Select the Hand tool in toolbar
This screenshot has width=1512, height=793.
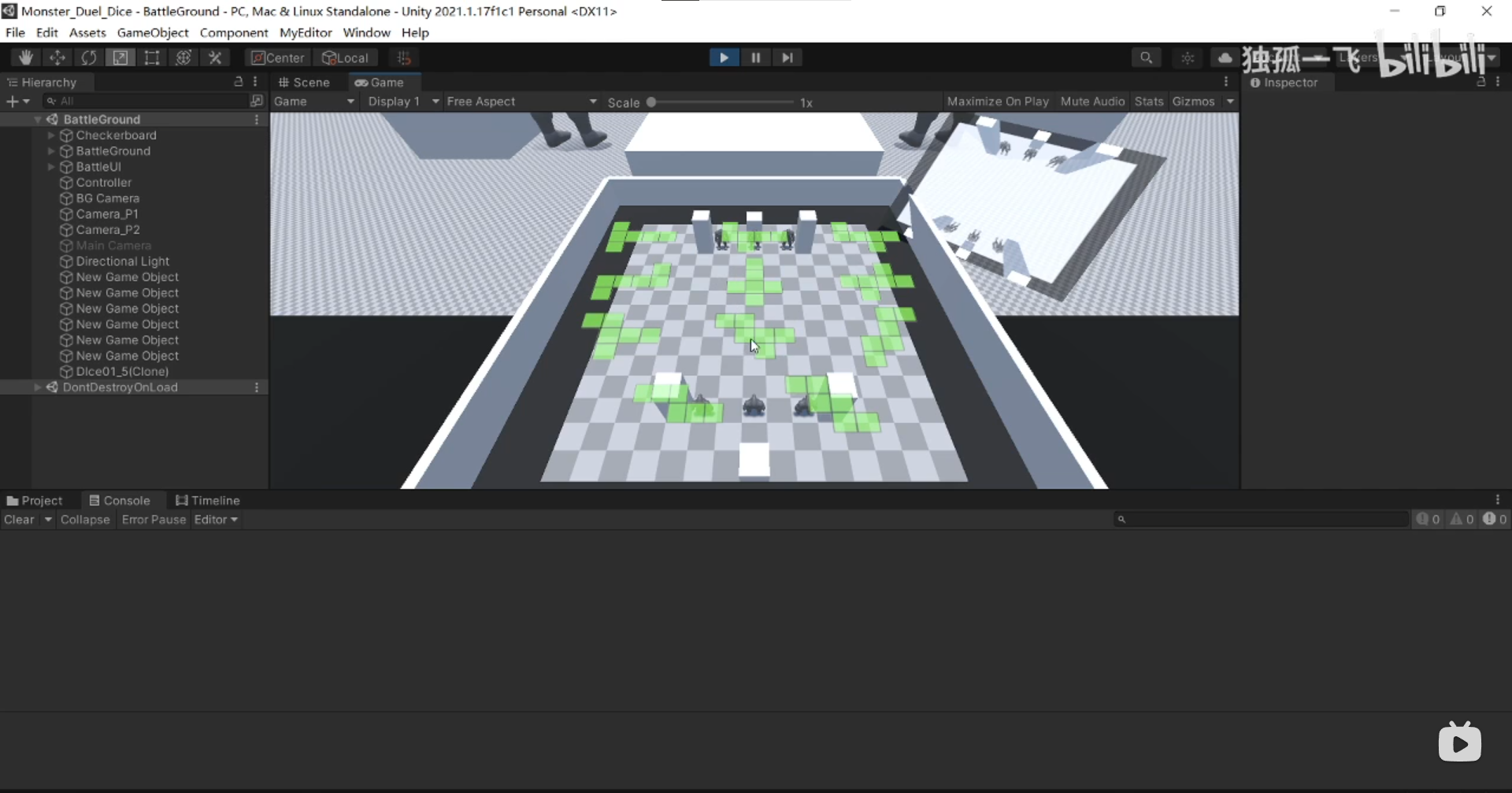(25, 57)
